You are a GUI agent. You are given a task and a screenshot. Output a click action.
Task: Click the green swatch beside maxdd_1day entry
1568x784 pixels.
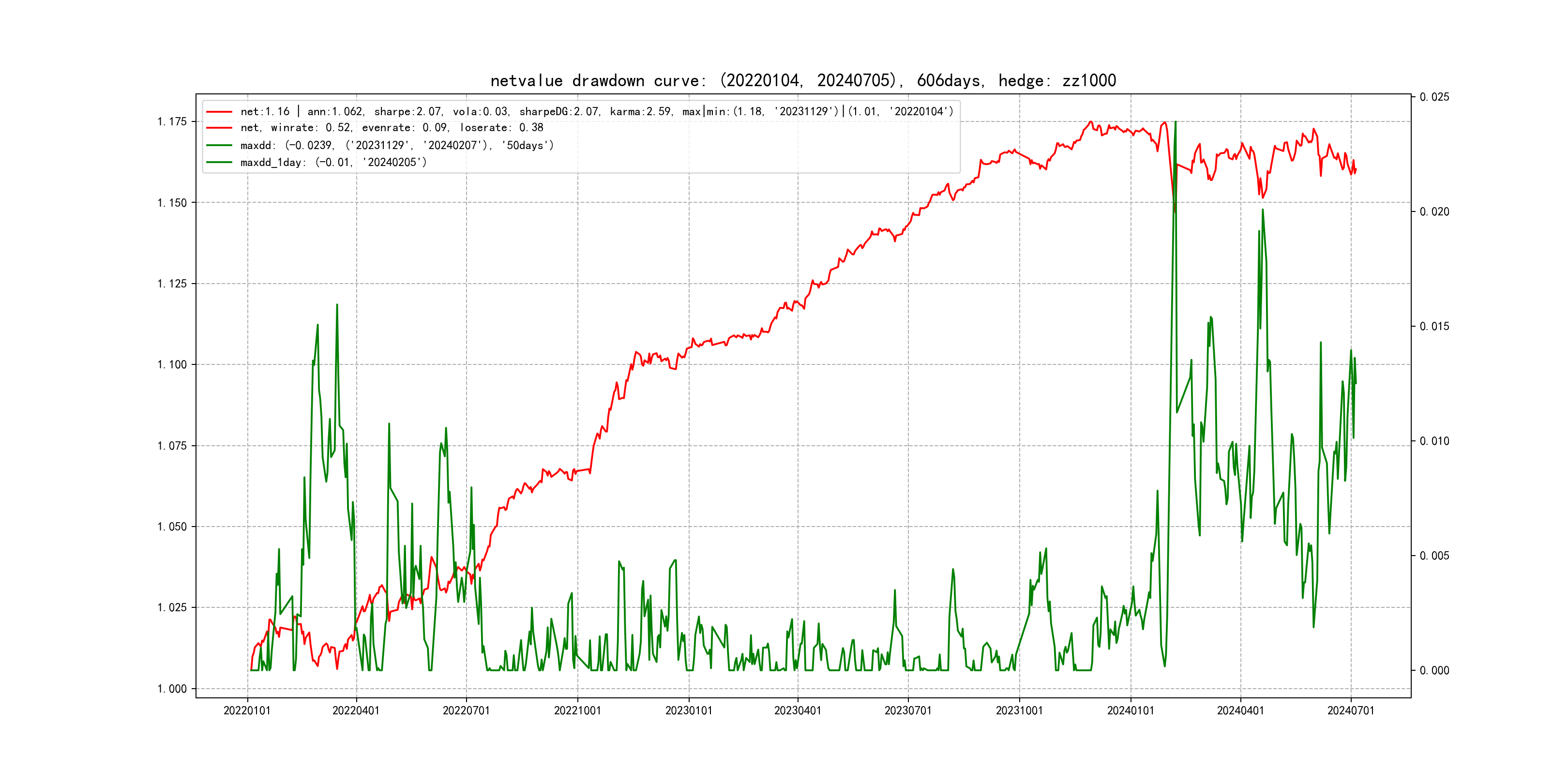219,163
